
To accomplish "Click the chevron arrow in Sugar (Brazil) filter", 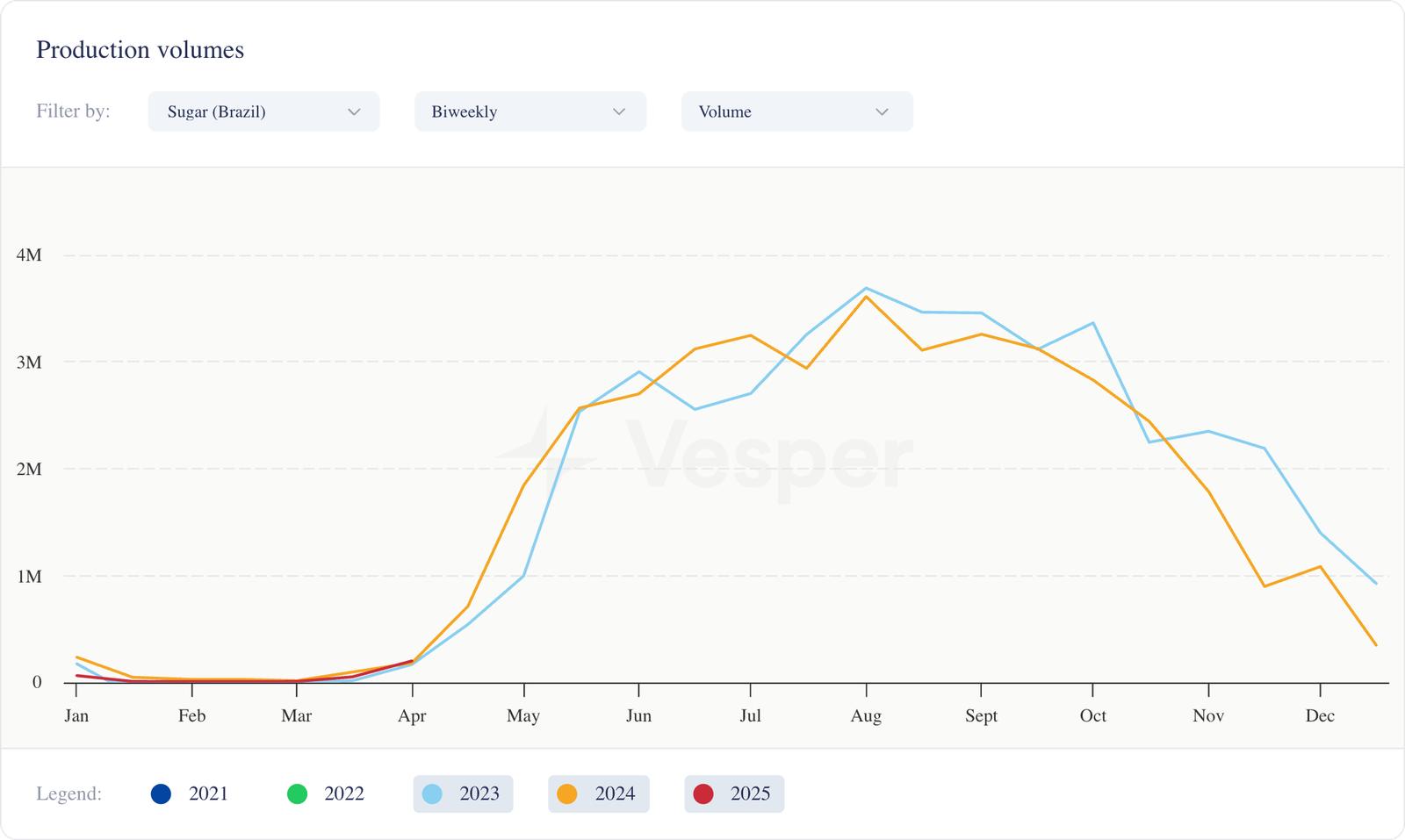I will coord(354,111).
